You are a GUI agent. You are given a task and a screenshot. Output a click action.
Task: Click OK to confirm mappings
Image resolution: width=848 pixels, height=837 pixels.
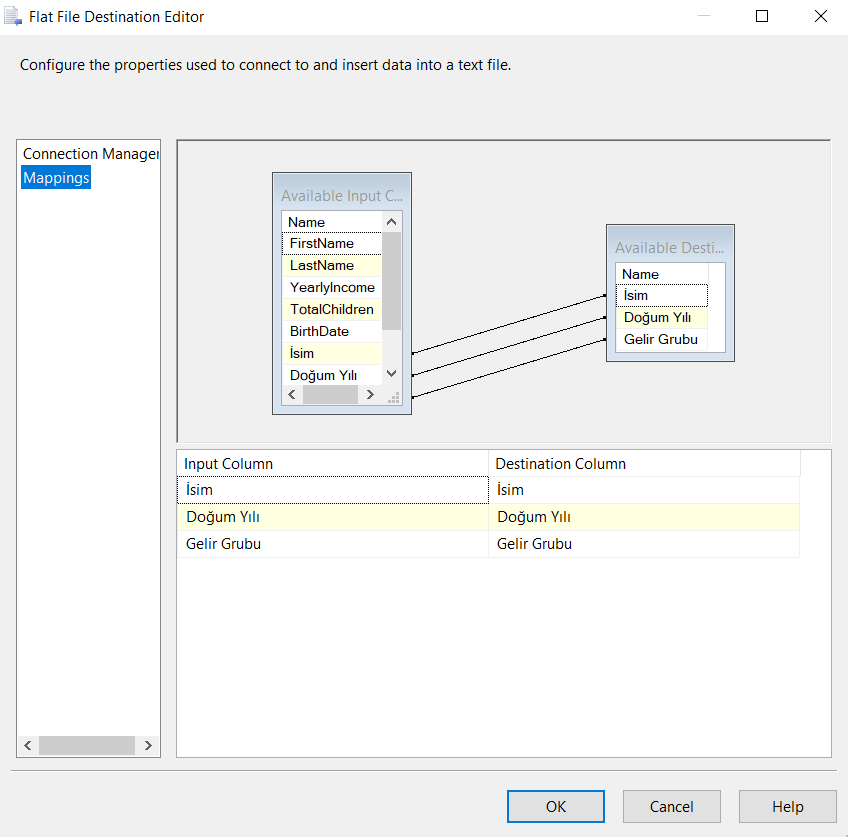[x=555, y=806]
